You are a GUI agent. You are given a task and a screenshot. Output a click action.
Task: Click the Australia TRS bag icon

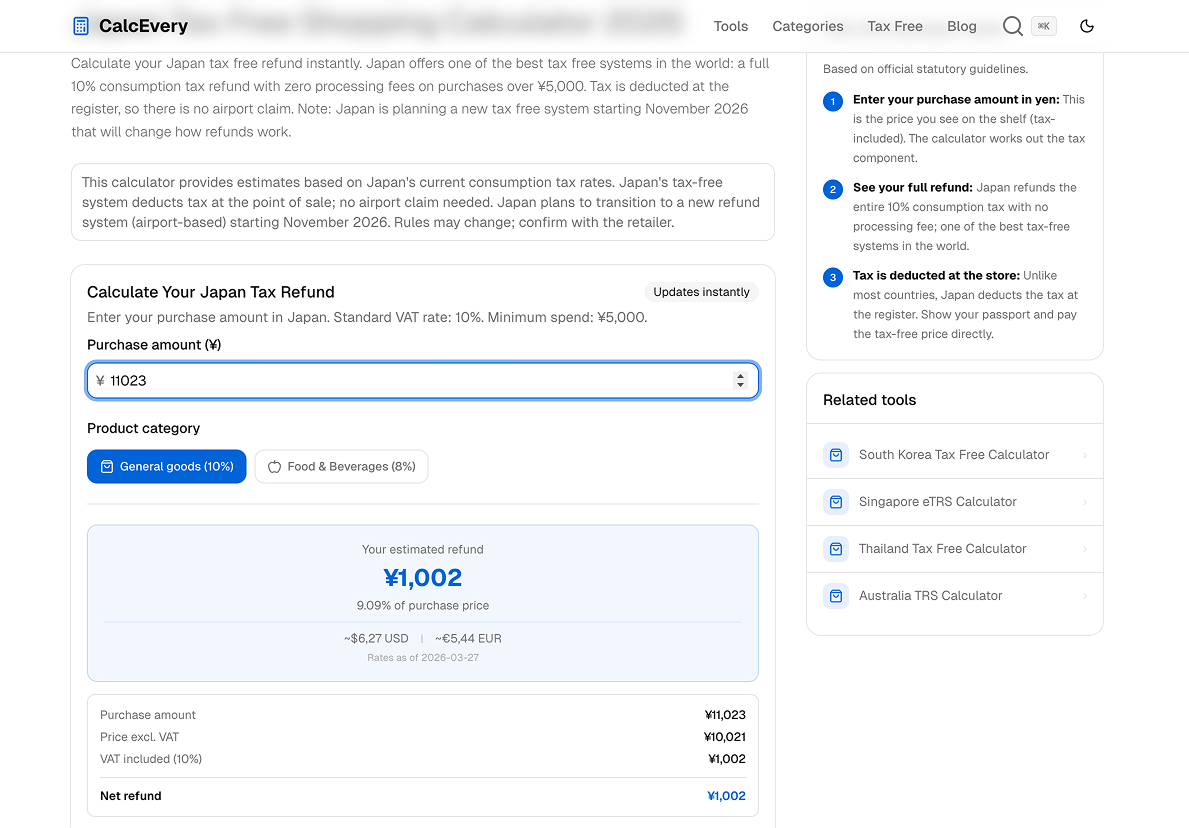click(836, 596)
